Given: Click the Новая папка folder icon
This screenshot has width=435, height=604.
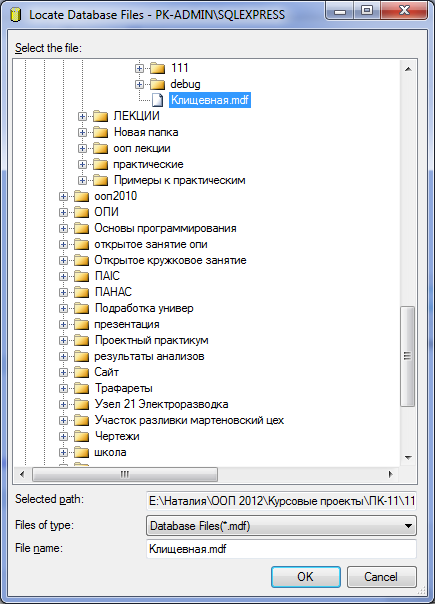Looking at the screenshot, I should click(100, 133).
